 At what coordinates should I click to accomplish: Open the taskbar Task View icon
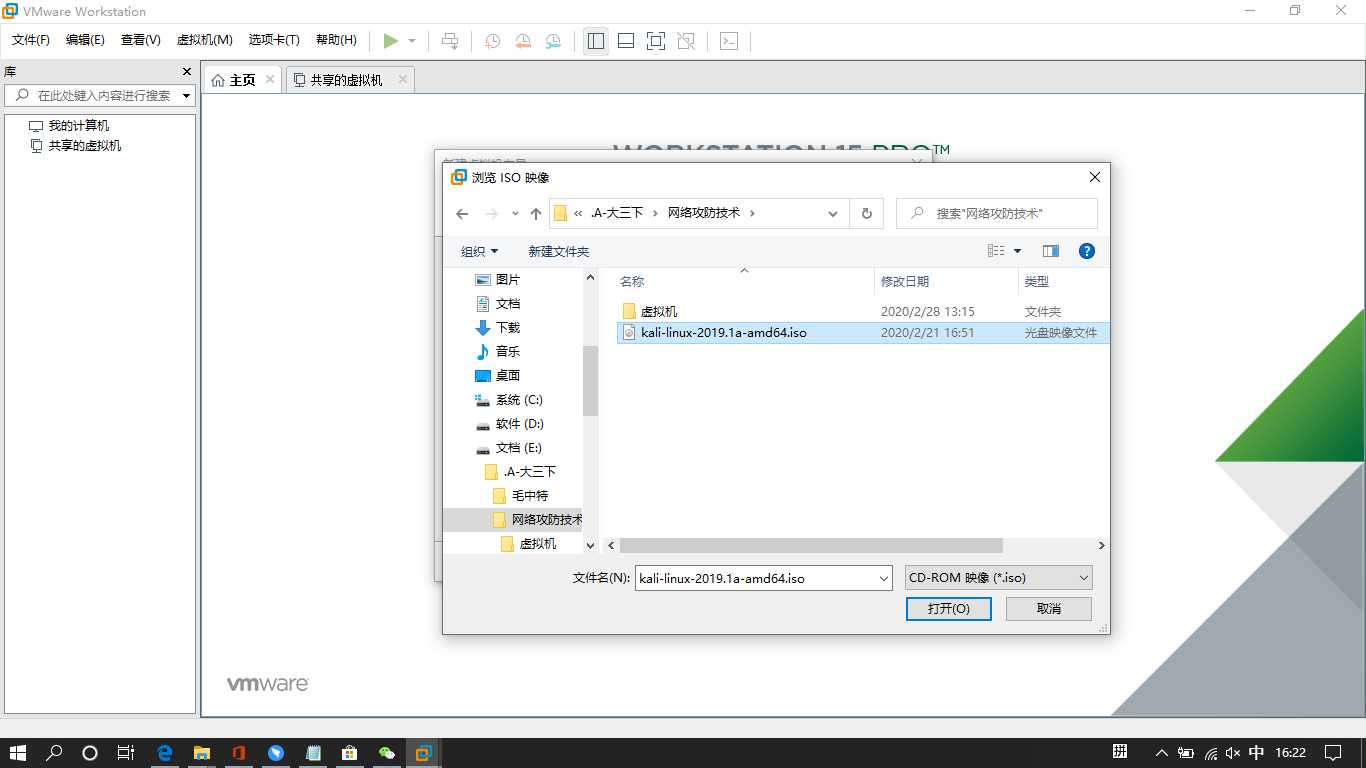126,753
